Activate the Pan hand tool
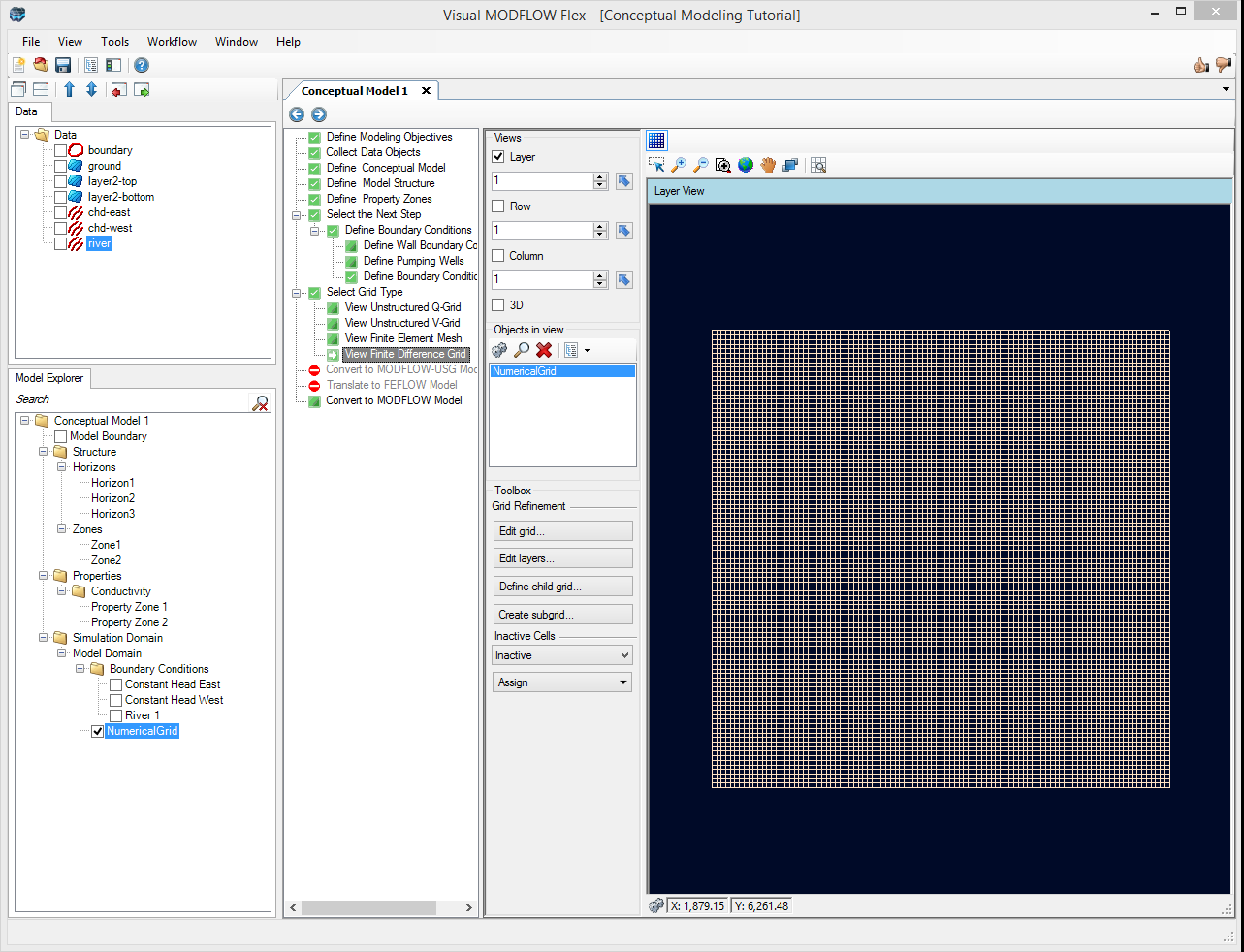 767,165
